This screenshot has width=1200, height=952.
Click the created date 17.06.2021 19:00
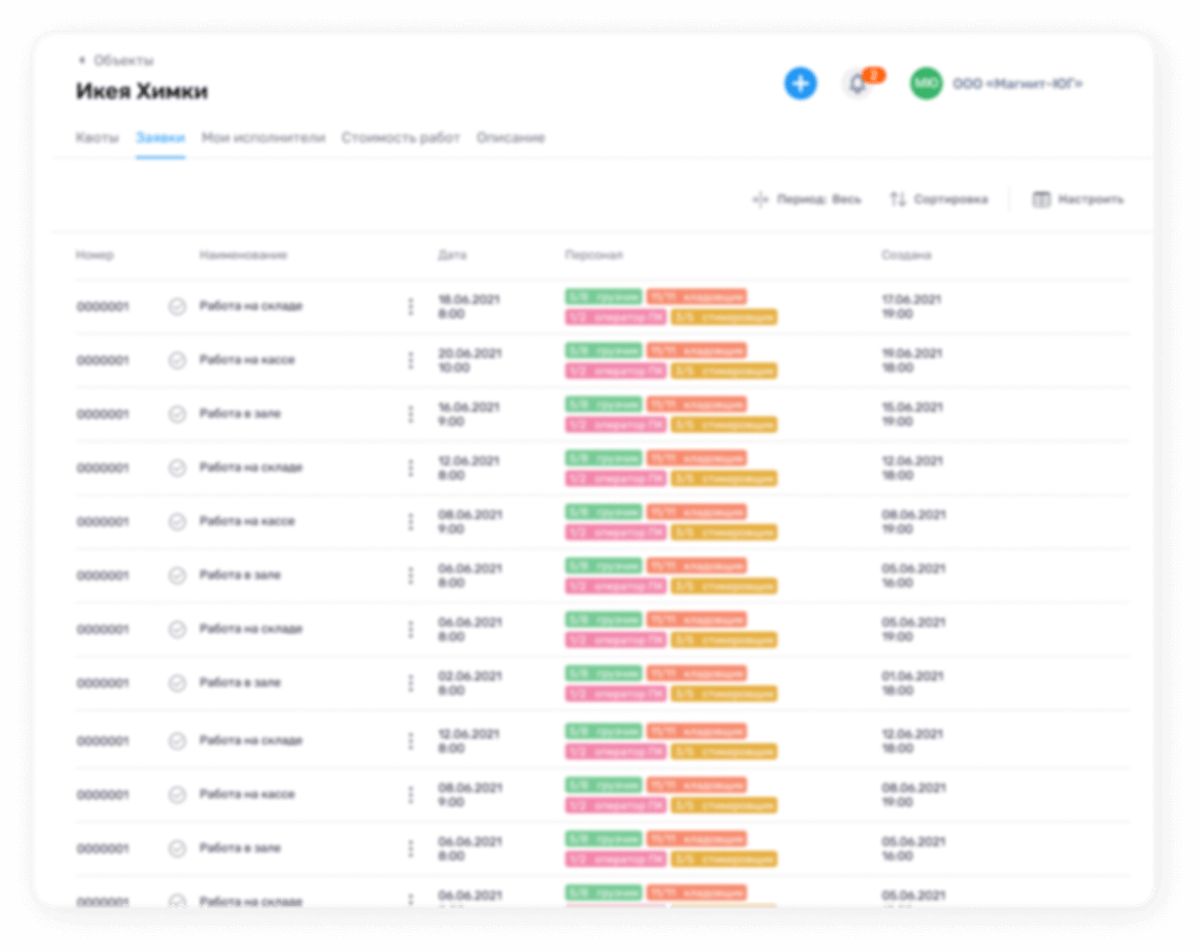pyautogui.click(x=912, y=306)
